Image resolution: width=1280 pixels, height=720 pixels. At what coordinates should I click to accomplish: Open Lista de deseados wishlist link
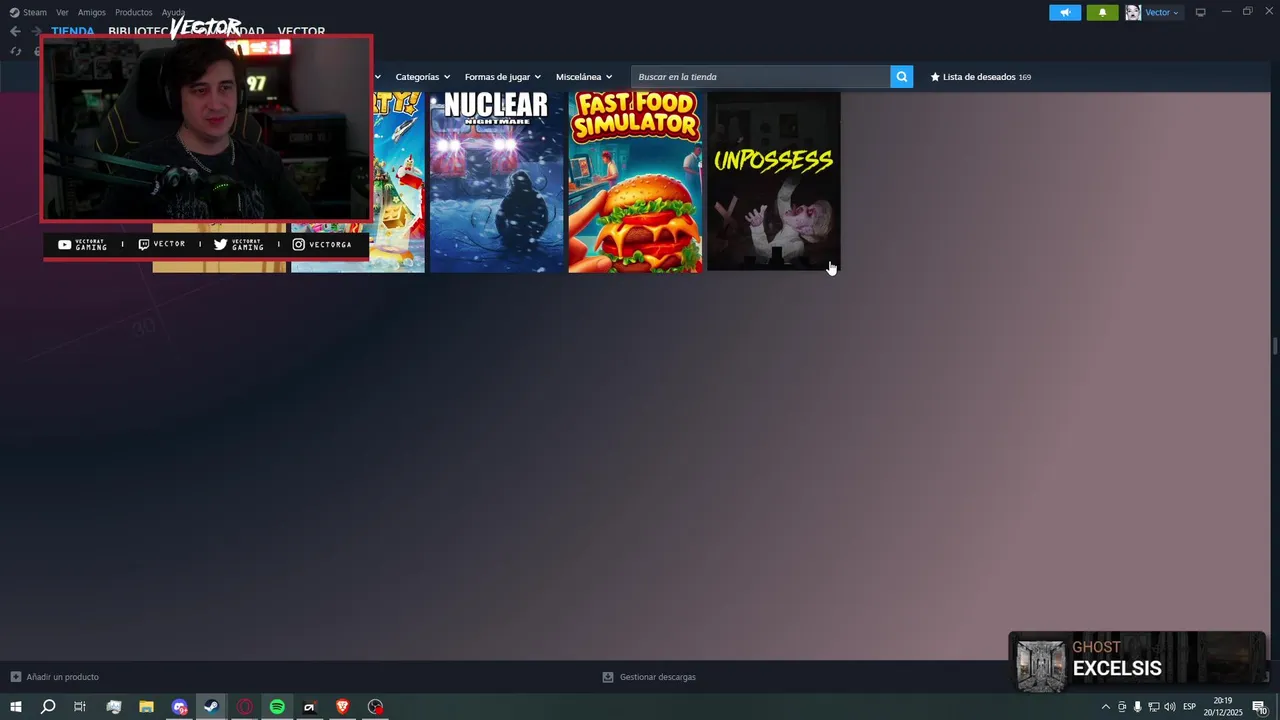[980, 77]
